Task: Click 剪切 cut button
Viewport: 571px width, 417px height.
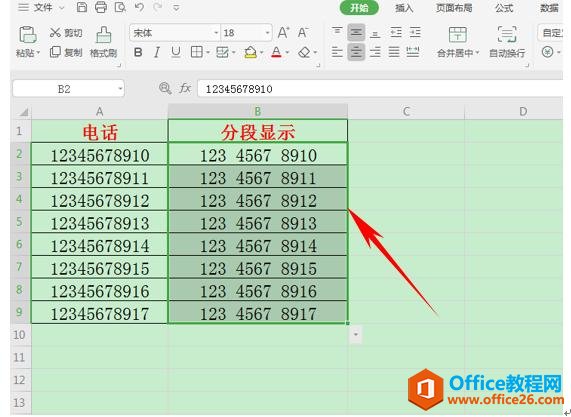Action: tap(66, 33)
